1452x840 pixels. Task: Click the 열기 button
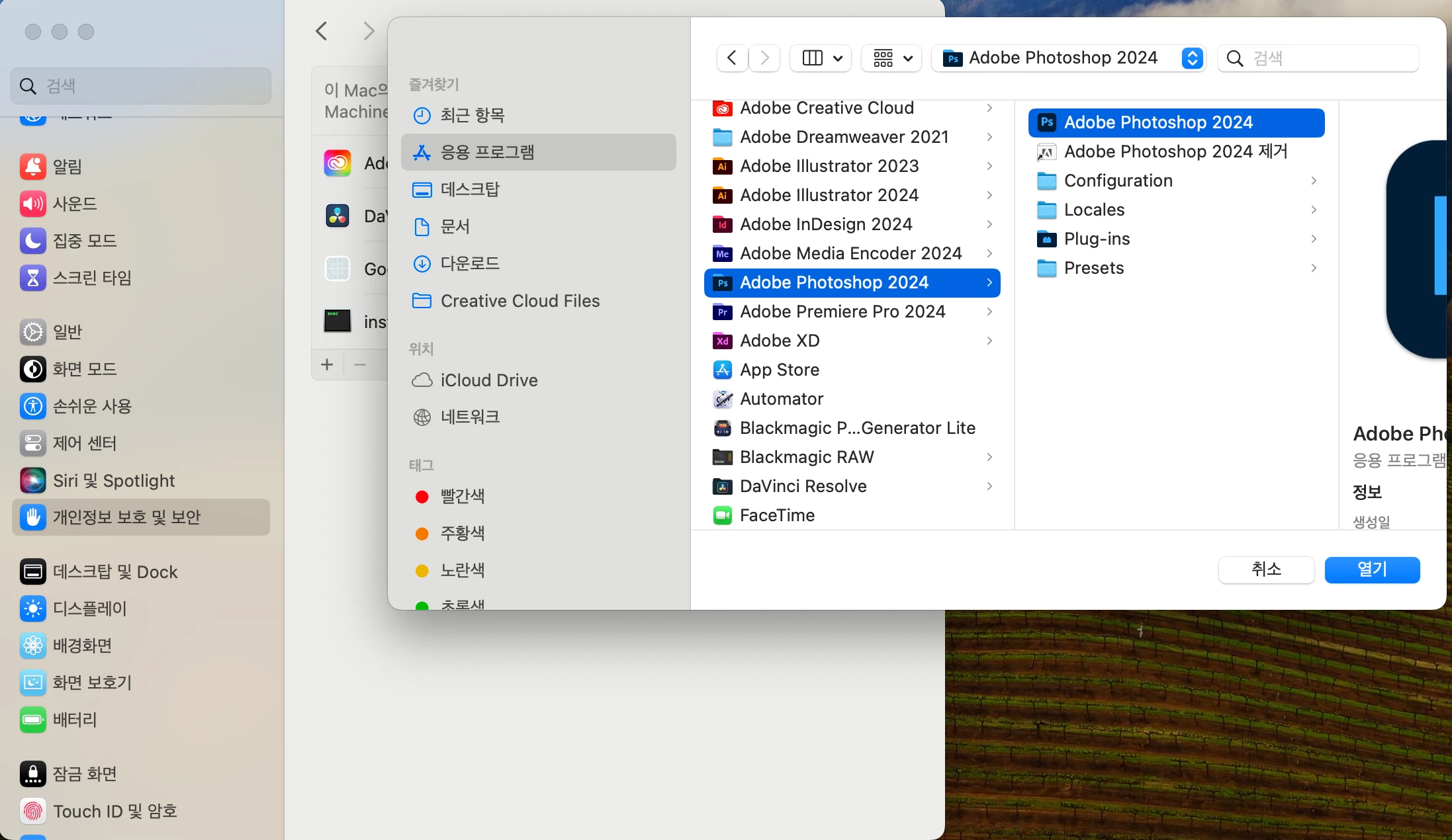click(x=1372, y=569)
